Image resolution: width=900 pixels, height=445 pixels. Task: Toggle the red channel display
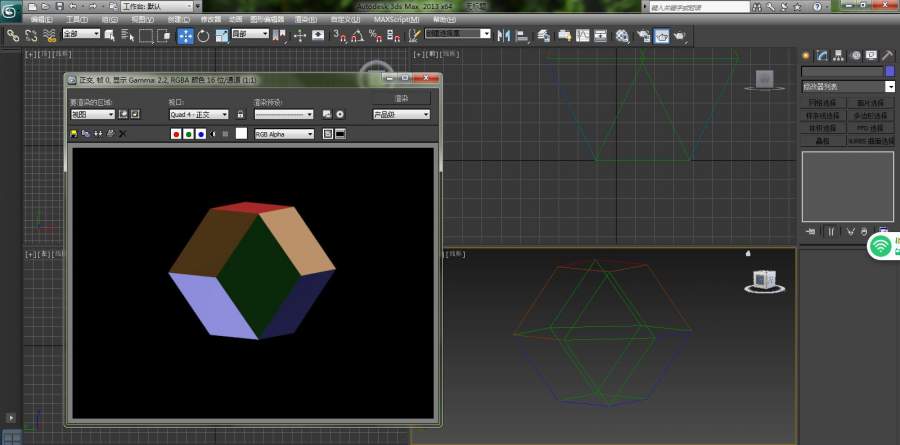pyautogui.click(x=176, y=133)
